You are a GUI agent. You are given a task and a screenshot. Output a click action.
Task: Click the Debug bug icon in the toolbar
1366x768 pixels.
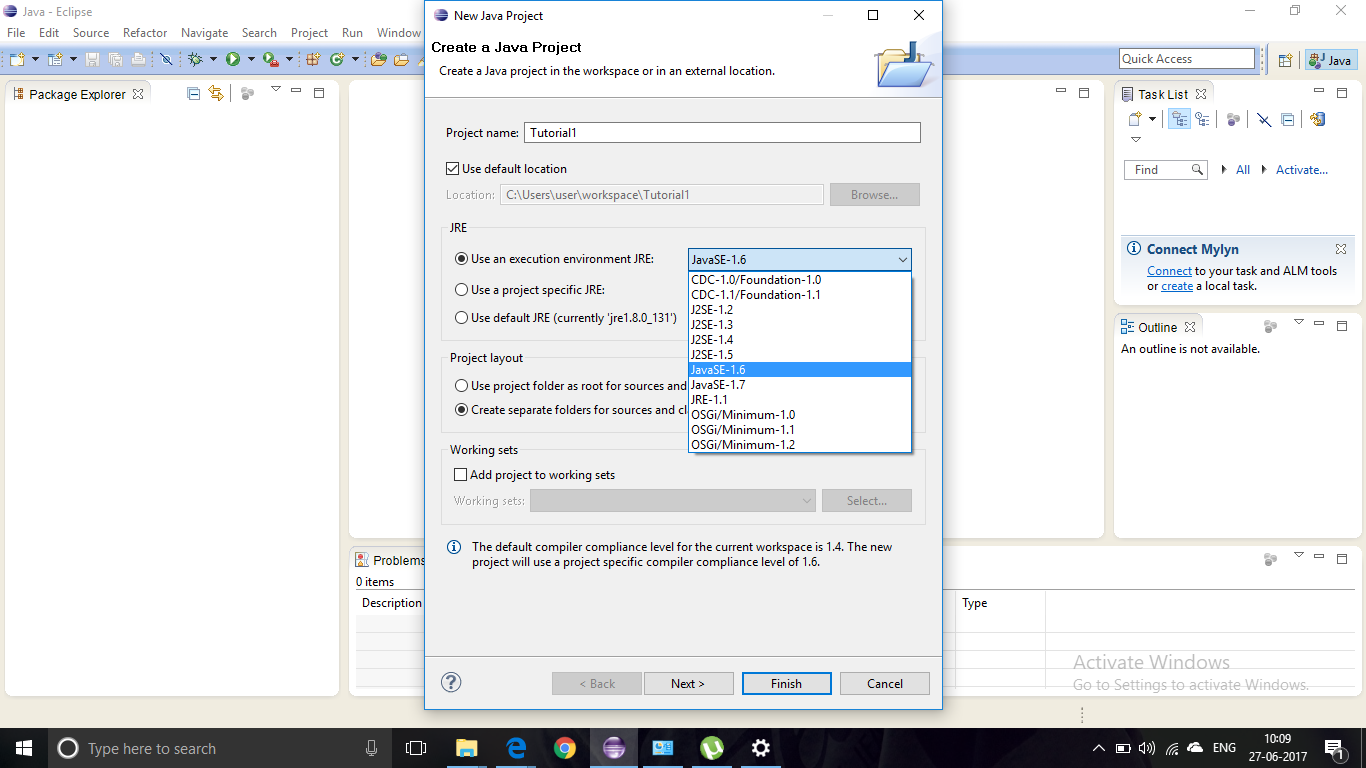click(x=195, y=59)
